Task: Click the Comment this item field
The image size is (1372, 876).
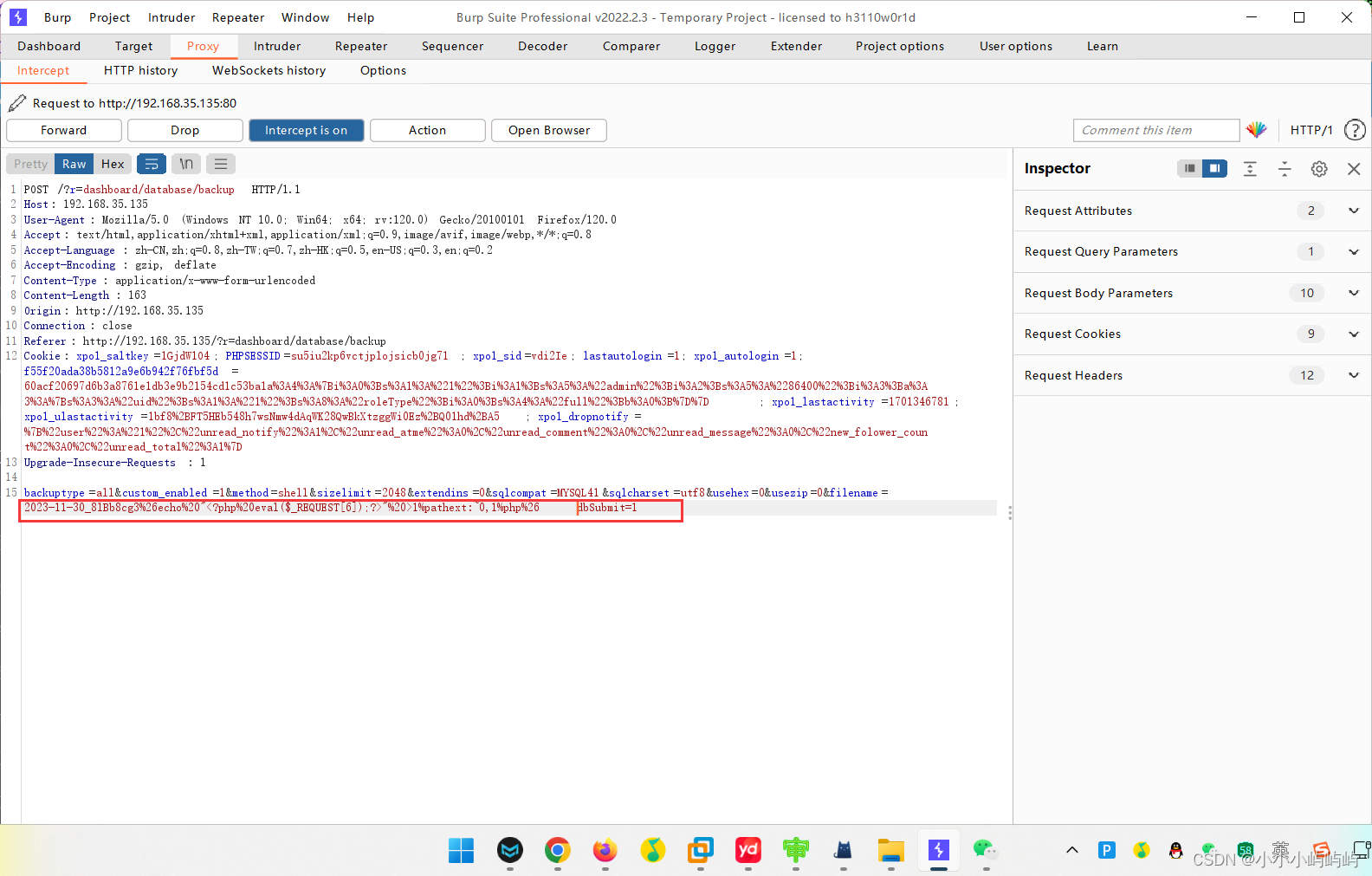Action: click(x=1156, y=130)
